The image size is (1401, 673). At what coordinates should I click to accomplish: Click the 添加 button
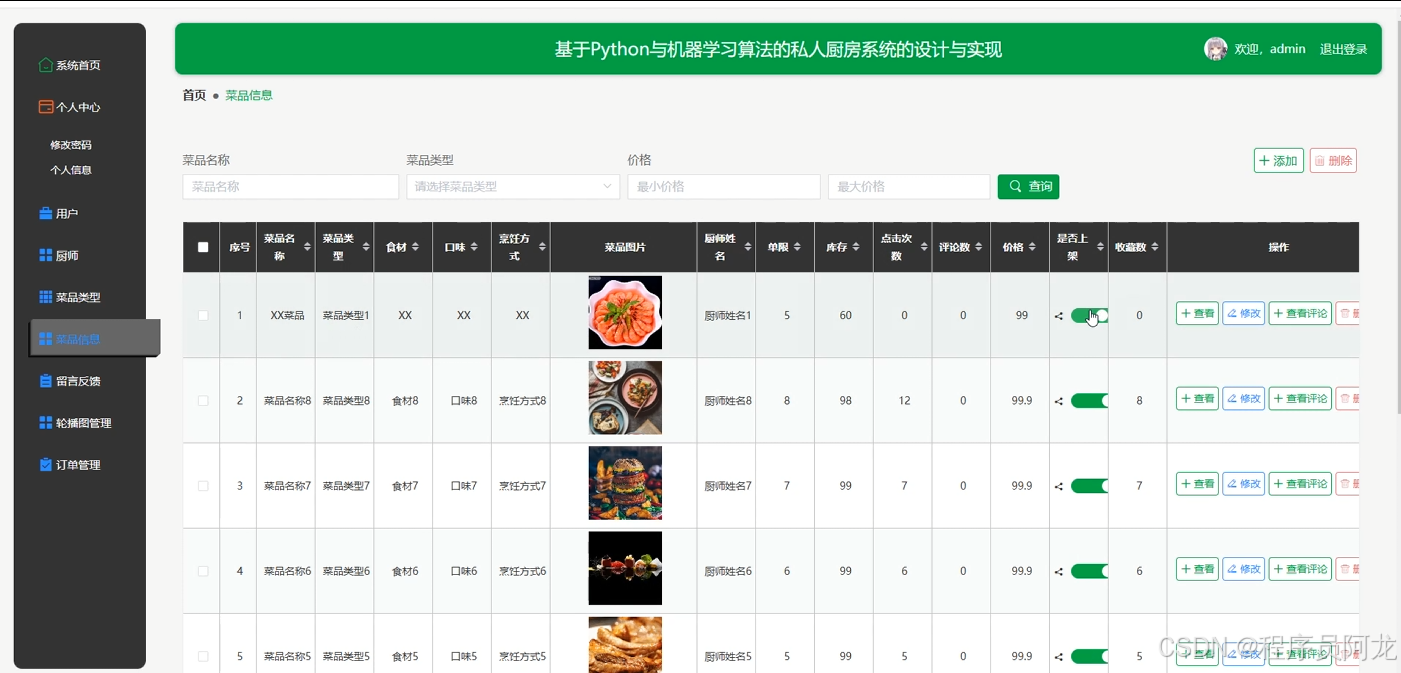1279,161
